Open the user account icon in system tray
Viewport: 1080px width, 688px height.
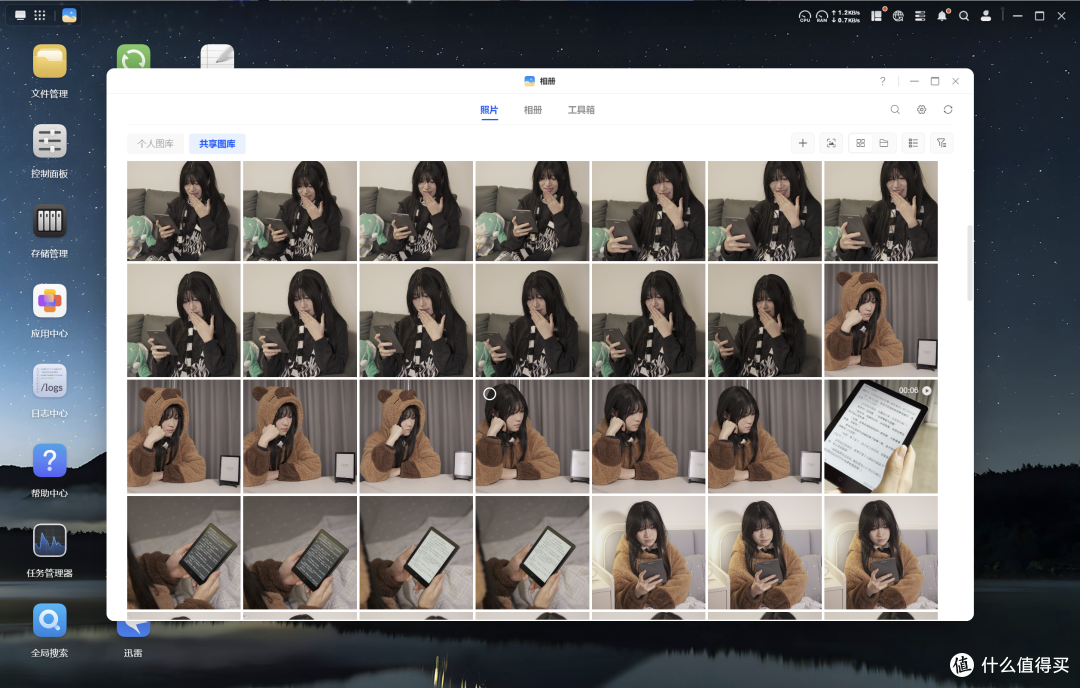tap(986, 16)
